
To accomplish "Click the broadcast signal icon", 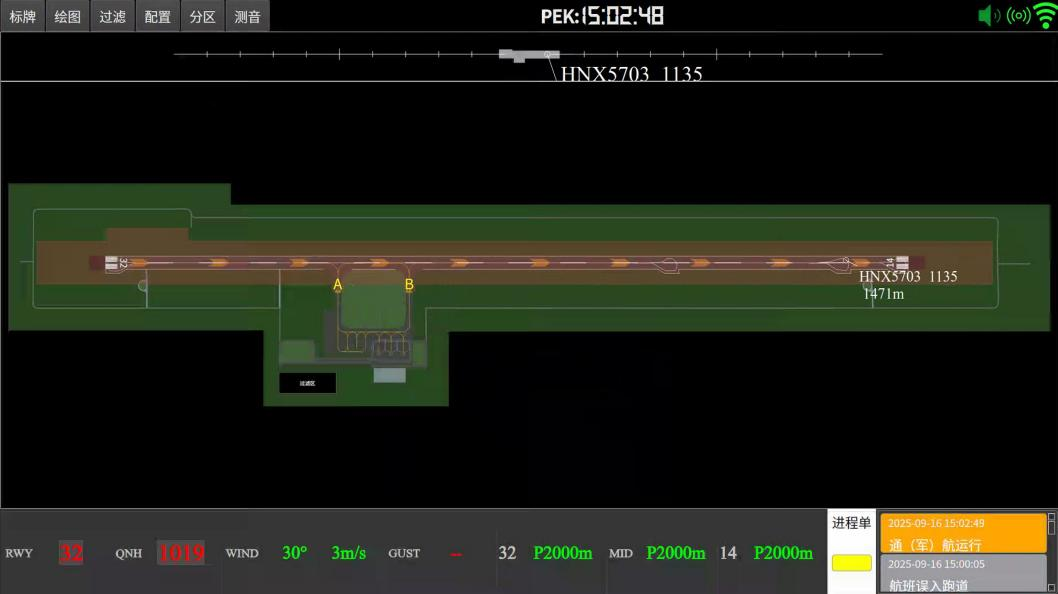I will pos(1018,16).
